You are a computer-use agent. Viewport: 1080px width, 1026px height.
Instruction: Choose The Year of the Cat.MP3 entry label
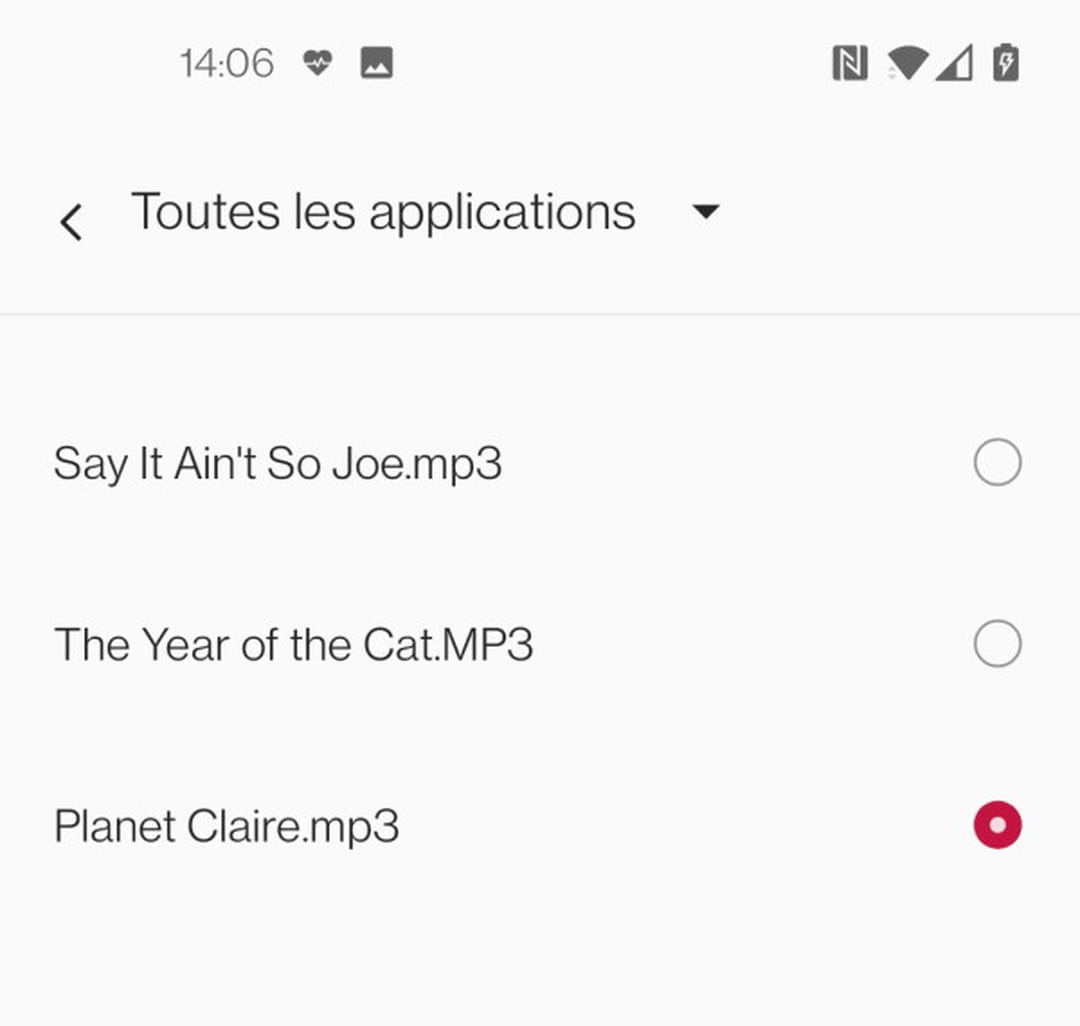coord(293,645)
